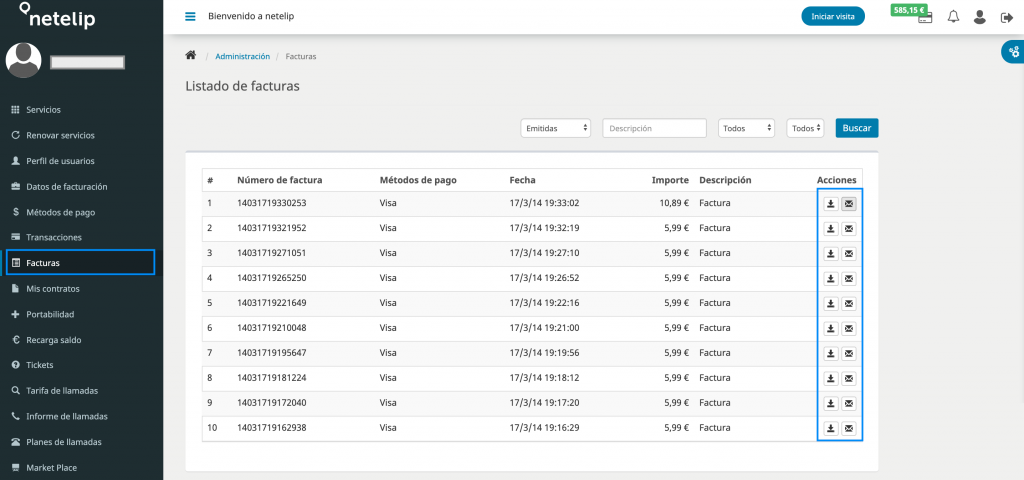Email invoice 14031719321952
This screenshot has width=1024, height=480.
(x=849, y=229)
